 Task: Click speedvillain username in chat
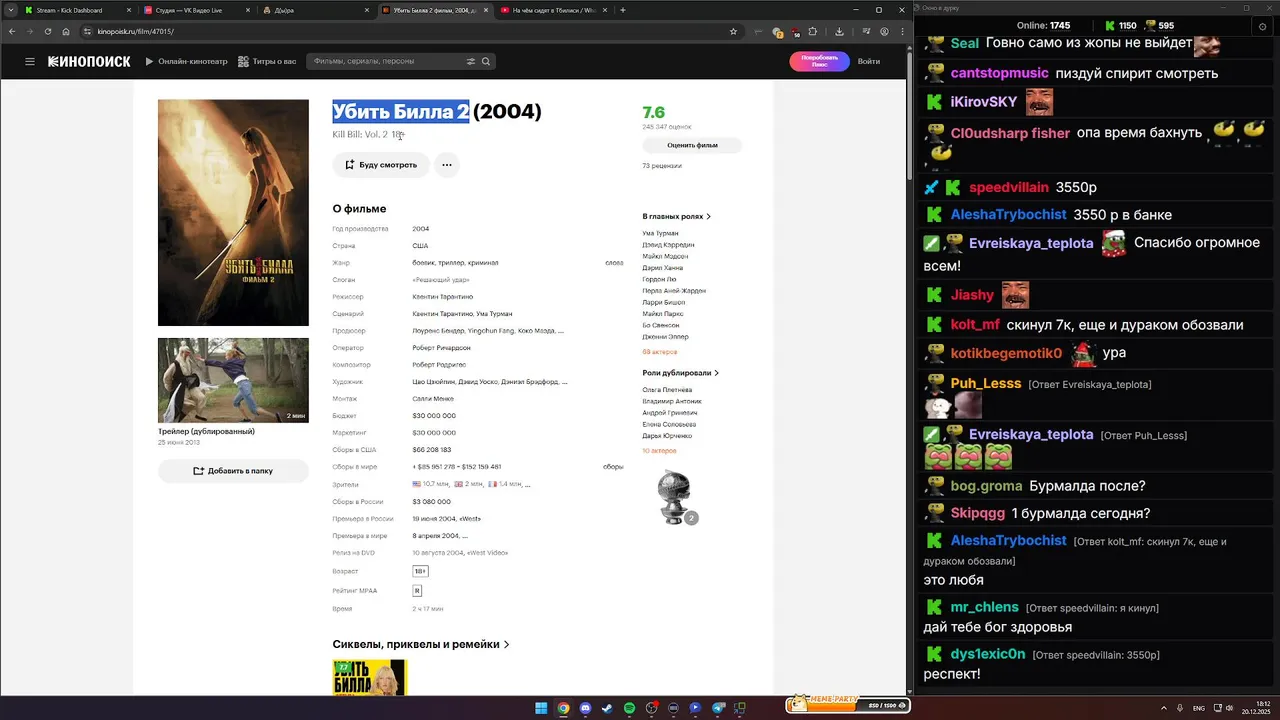1008,187
